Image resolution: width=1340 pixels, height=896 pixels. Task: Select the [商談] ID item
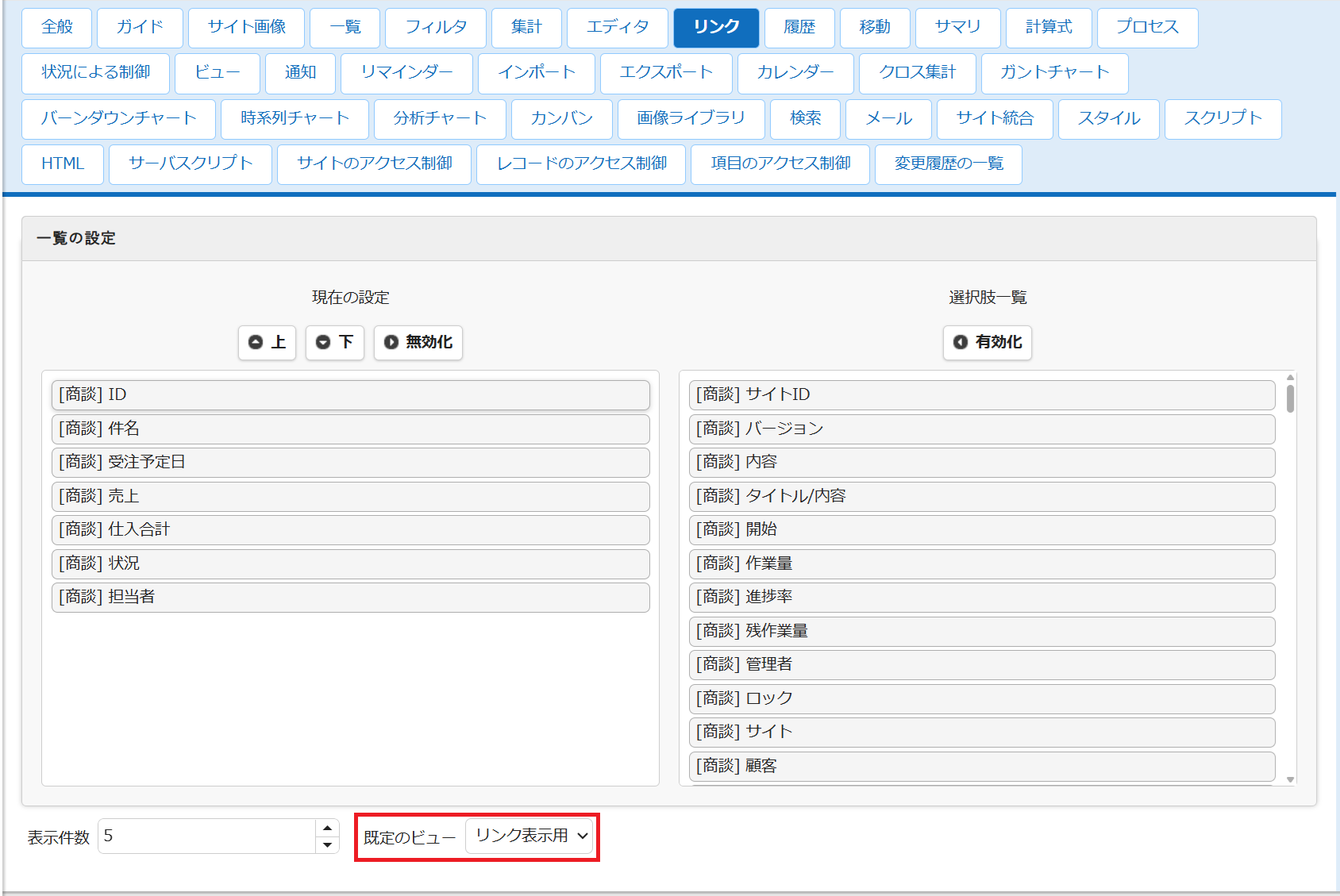pos(350,394)
